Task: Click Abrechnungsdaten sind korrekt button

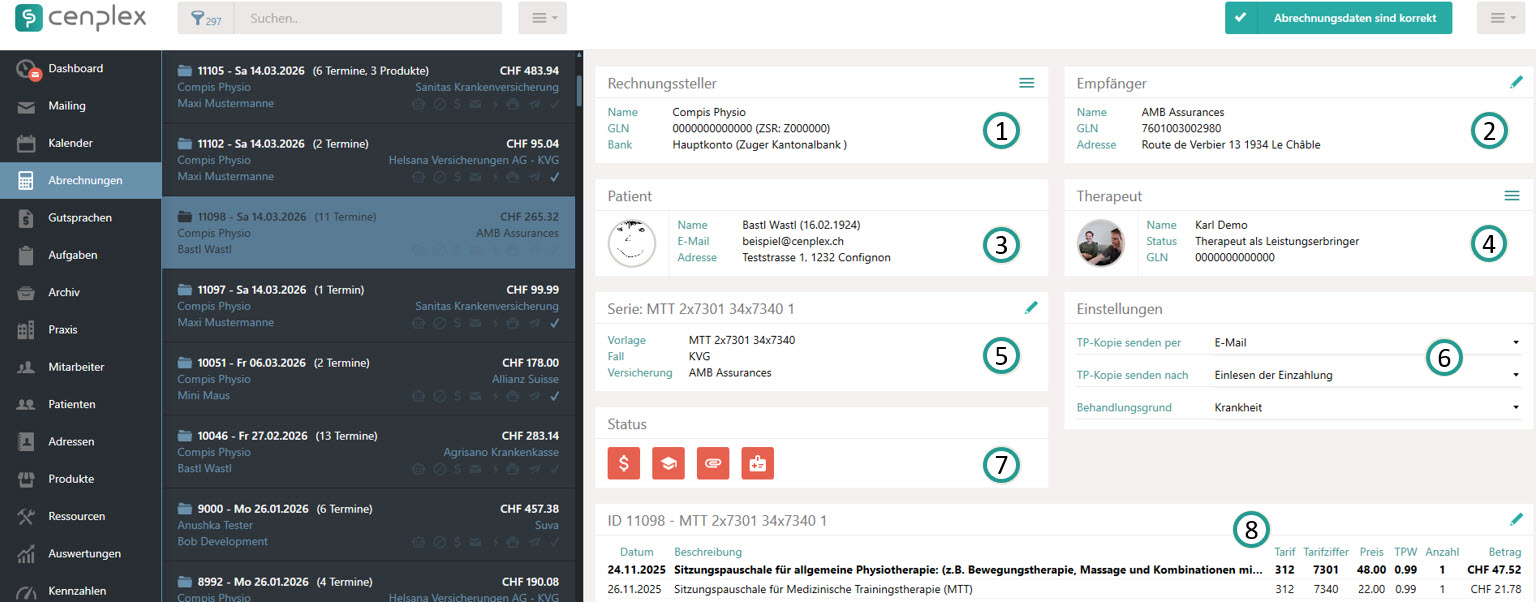Action: click(x=1338, y=18)
